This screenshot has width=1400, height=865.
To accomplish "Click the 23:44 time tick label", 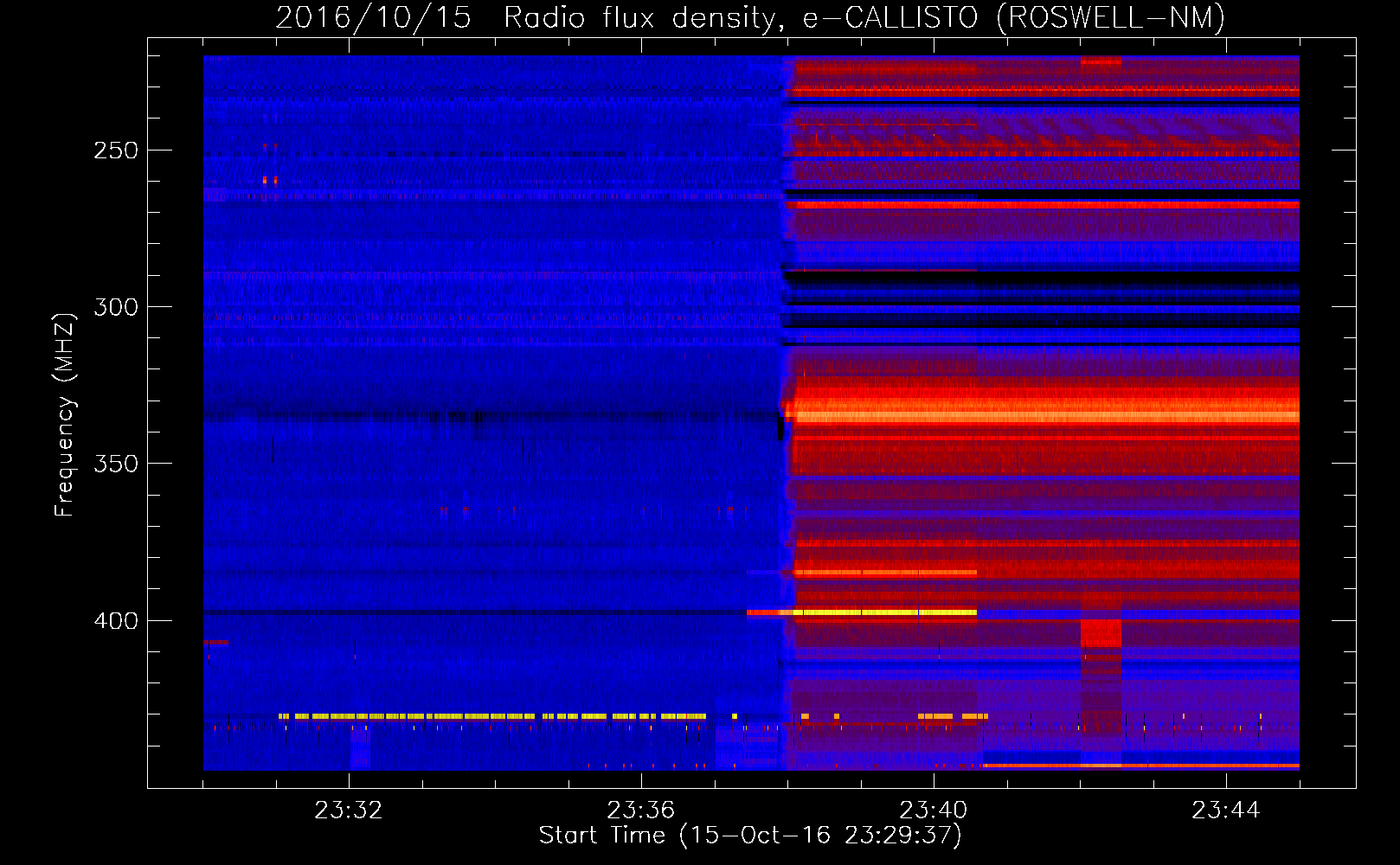I will click(x=1225, y=811).
